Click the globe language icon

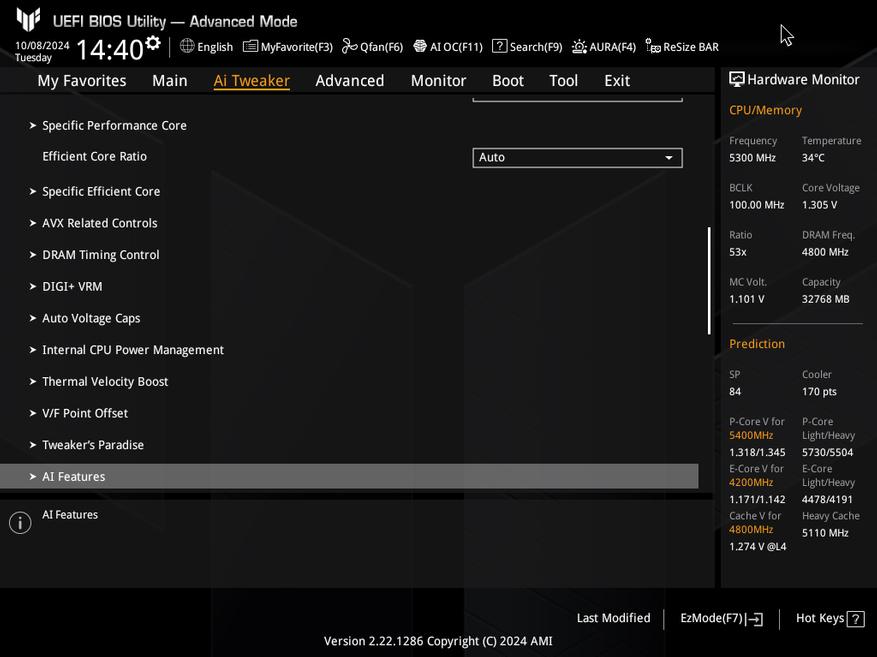tap(187, 46)
